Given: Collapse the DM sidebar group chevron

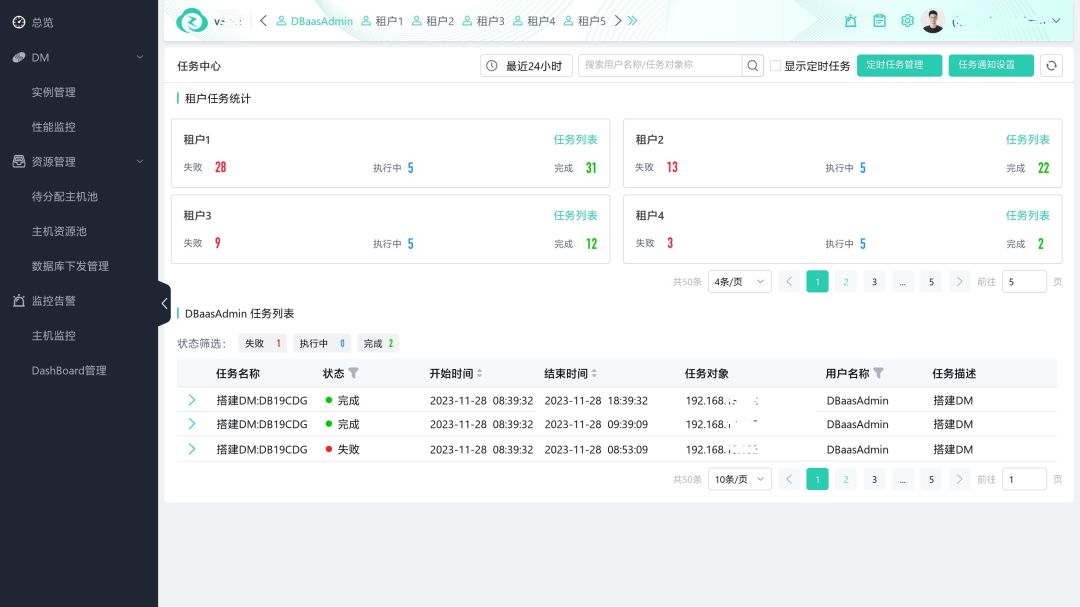Looking at the screenshot, I should [x=140, y=57].
